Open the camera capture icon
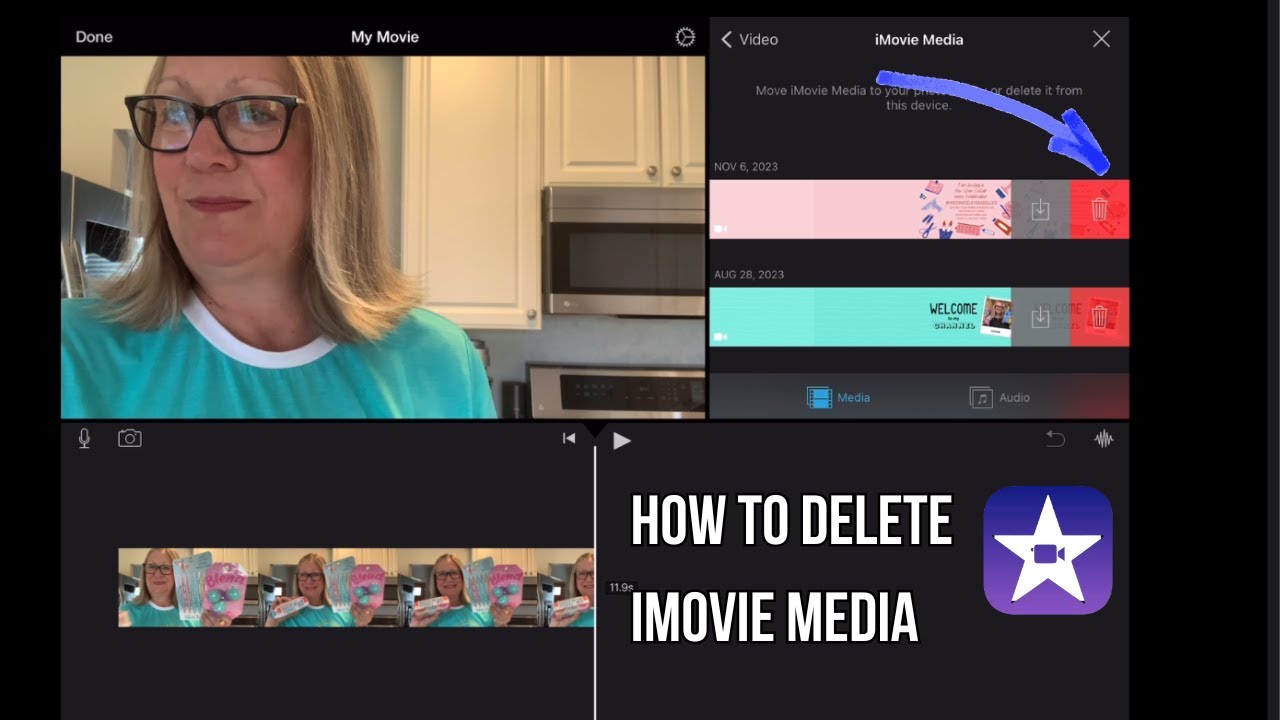1280x720 pixels. [130, 438]
